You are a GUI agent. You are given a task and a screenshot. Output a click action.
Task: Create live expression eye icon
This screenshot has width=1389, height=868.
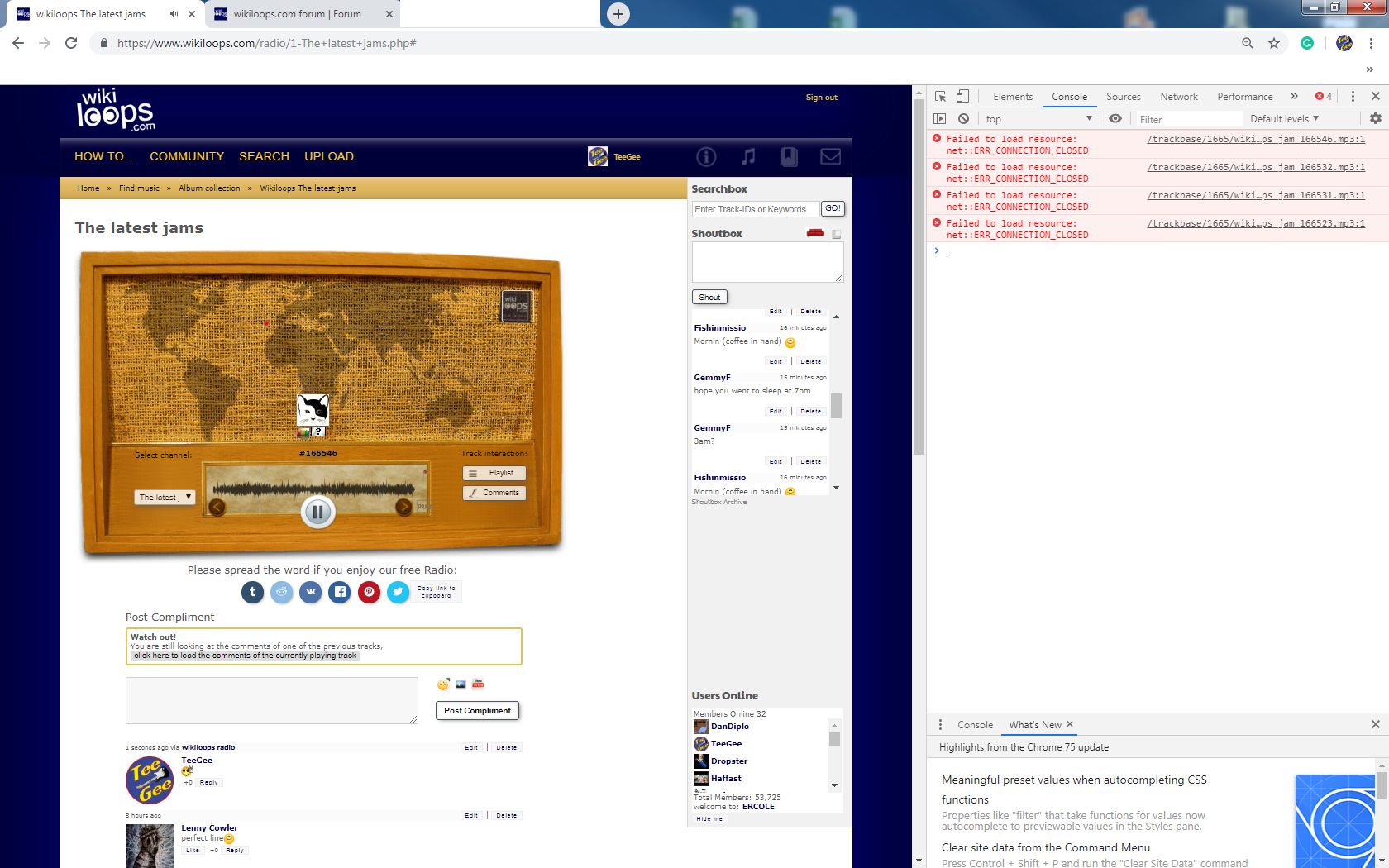point(1115,119)
